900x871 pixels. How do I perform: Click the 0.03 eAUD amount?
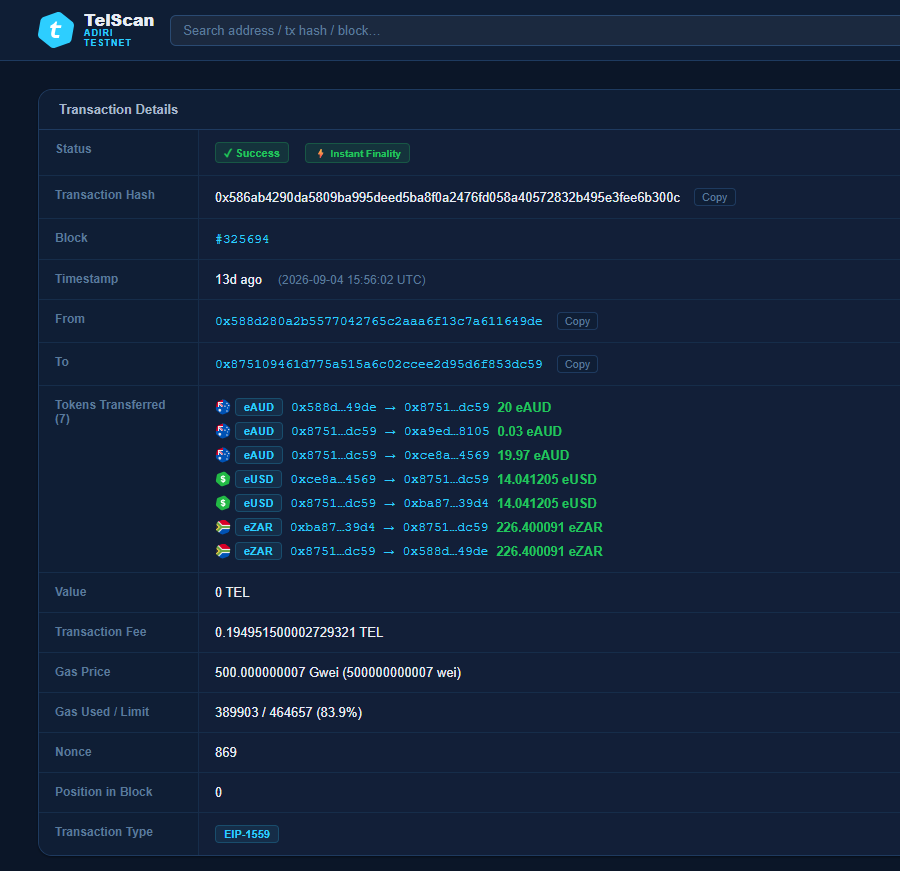(x=529, y=431)
